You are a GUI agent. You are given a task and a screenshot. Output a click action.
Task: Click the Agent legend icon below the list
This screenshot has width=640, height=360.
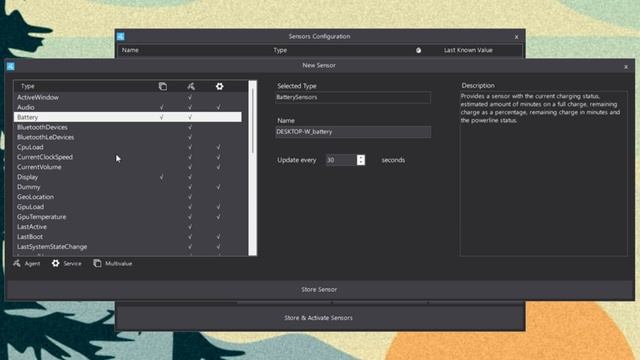click(x=17, y=263)
